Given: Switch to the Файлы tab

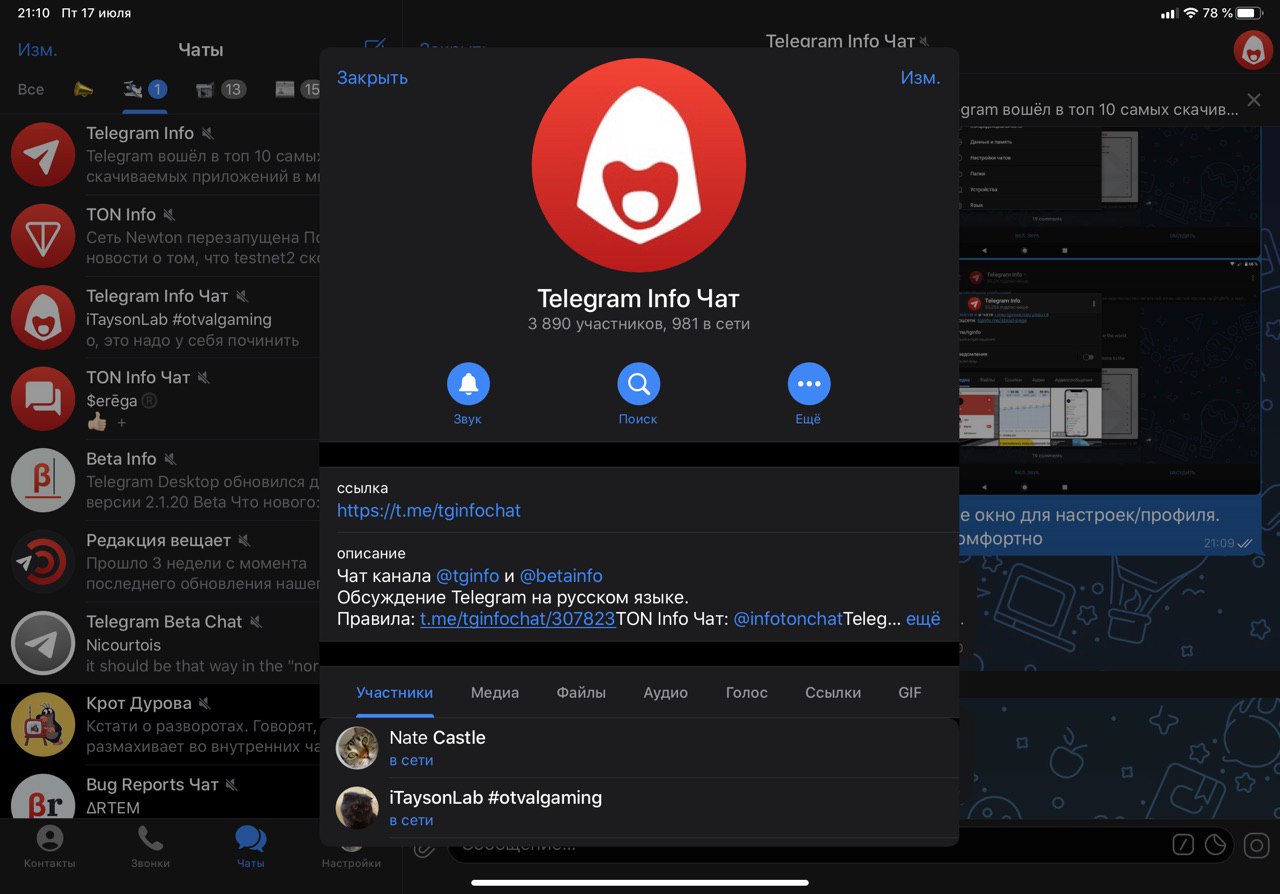Looking at the screenshot, I should pos(581,693).
